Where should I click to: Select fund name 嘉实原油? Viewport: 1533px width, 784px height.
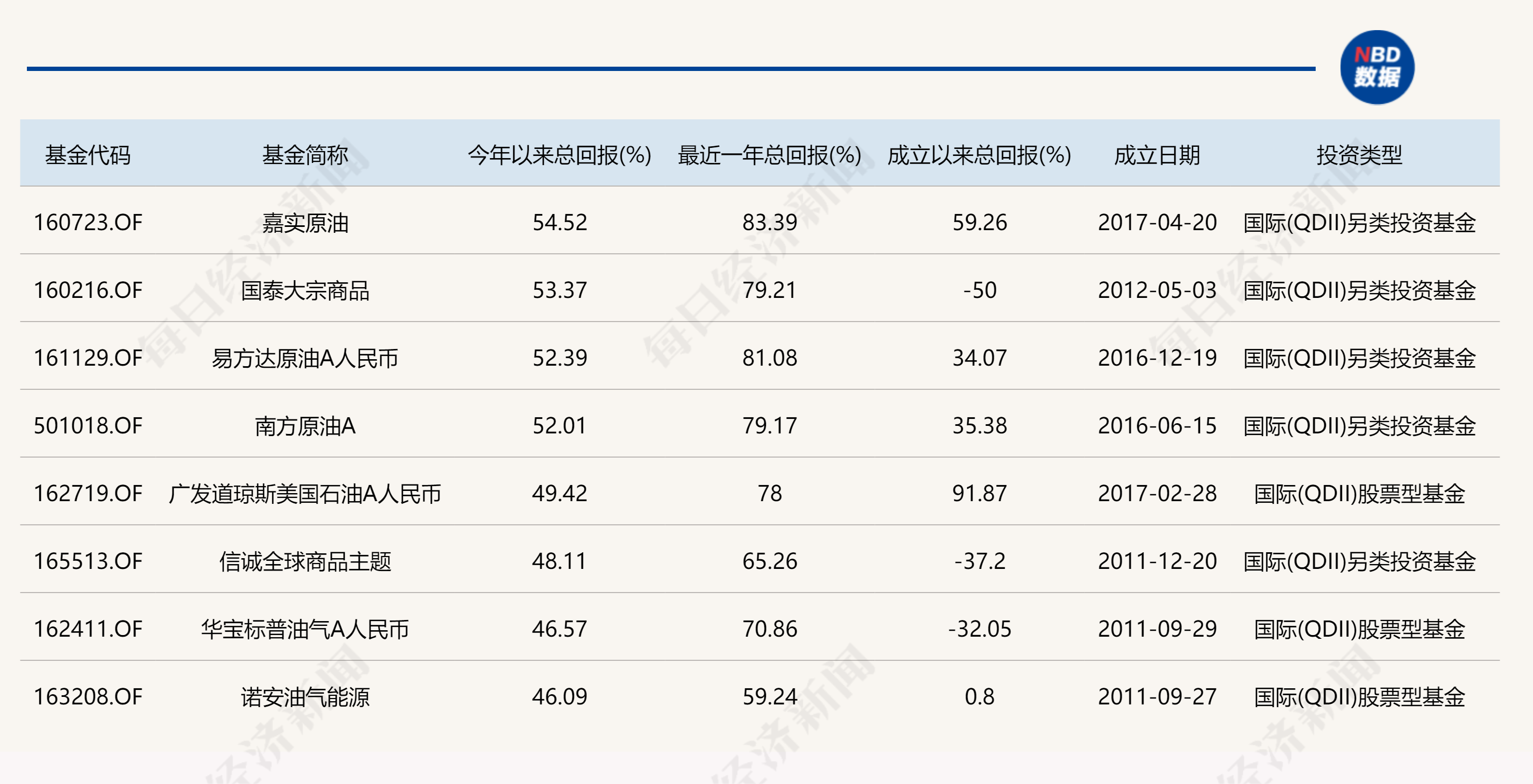tap(306, 223)
